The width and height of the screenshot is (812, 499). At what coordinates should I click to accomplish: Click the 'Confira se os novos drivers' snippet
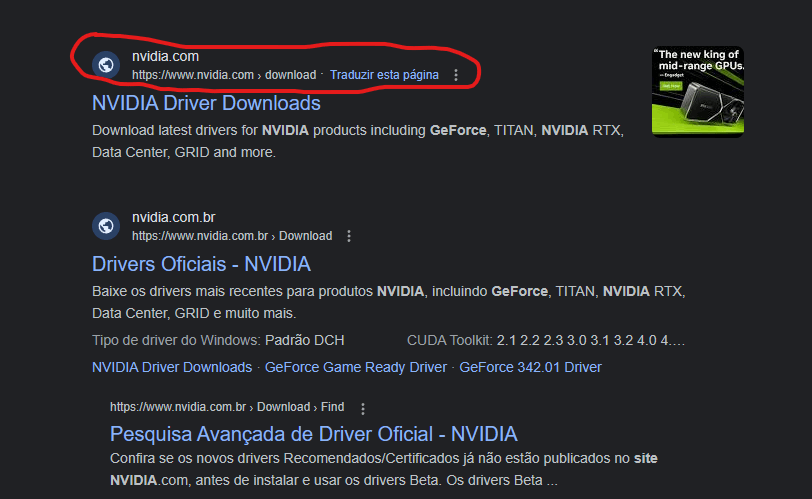tap(384, 469)
